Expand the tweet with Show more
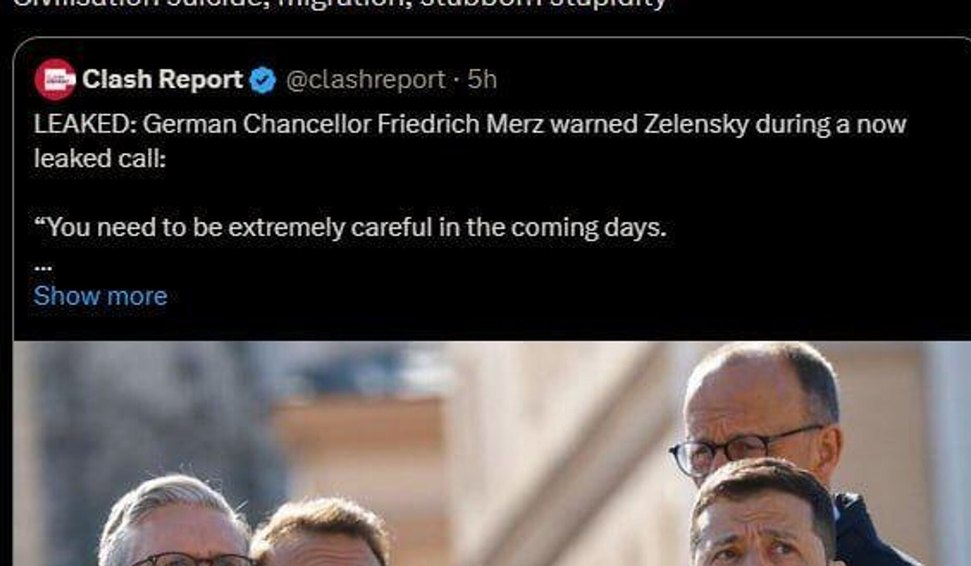The image size is (971, 566). [100, 296]
